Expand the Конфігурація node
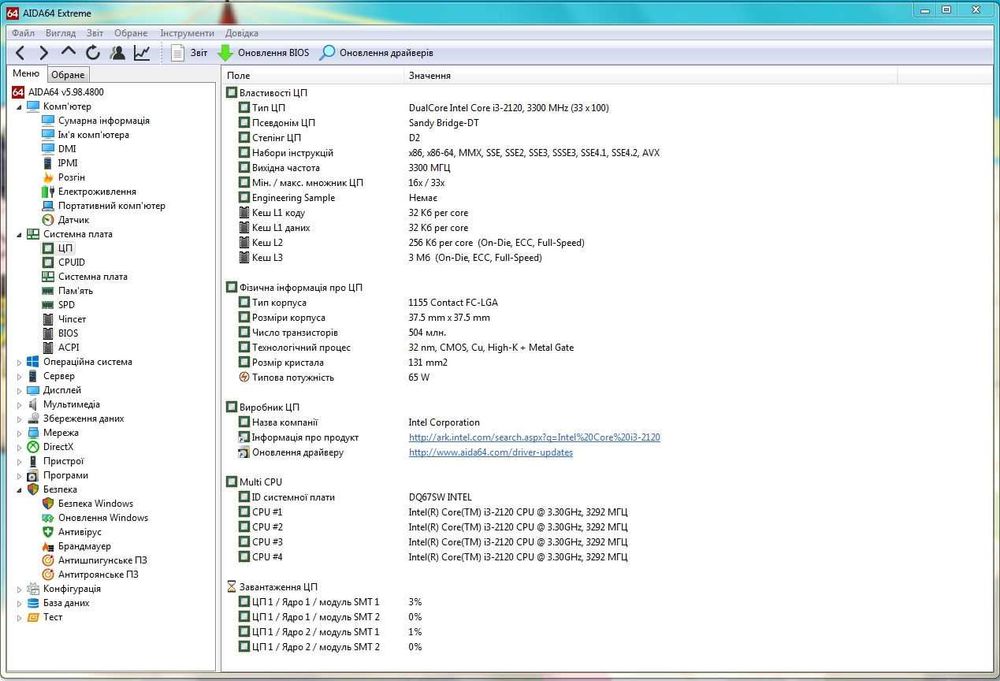 pos(19,589)
